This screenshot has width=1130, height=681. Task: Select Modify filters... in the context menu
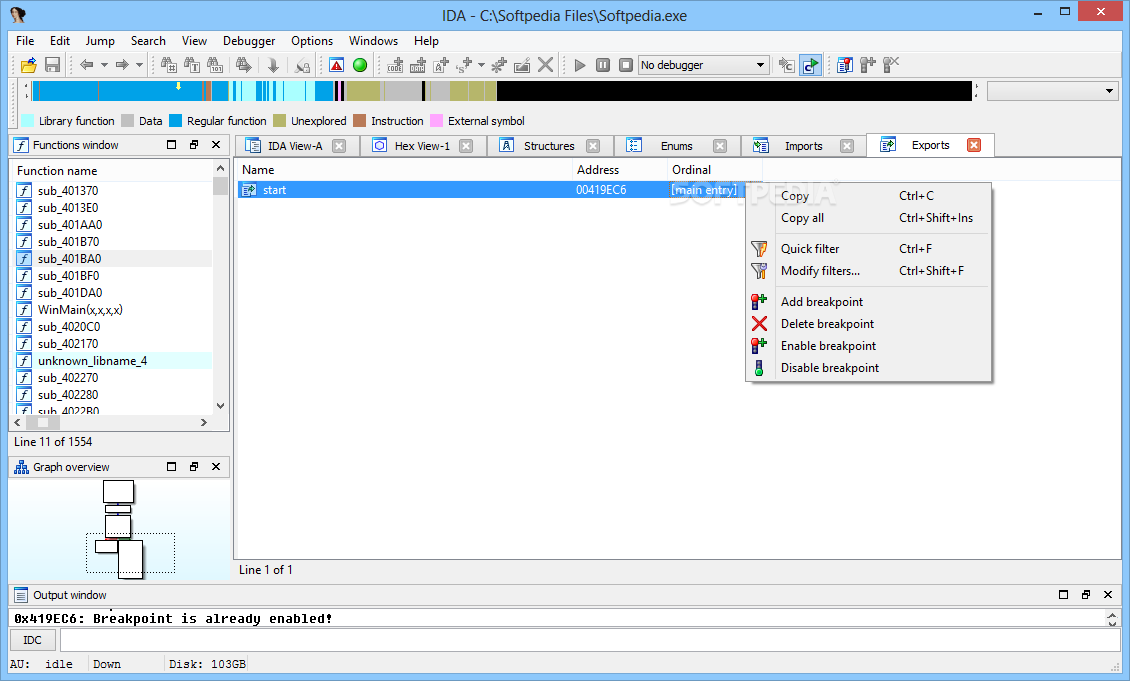click(x=868, y=272)
